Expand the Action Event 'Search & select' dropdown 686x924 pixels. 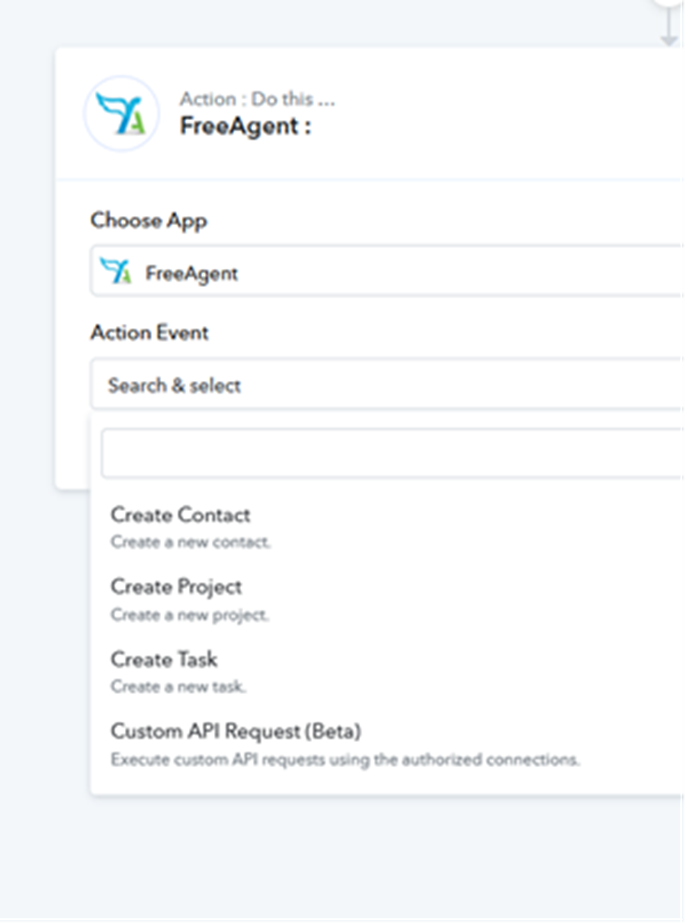coord(390,385)
